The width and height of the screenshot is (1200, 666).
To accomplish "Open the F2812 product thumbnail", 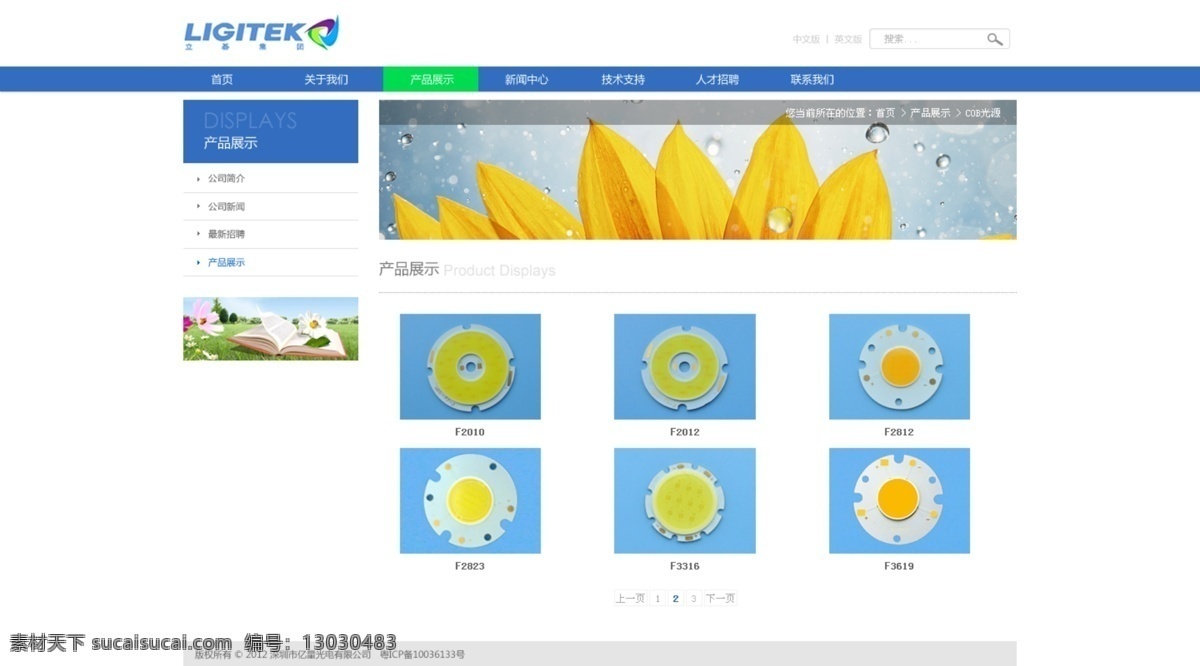I will [899, 367].
